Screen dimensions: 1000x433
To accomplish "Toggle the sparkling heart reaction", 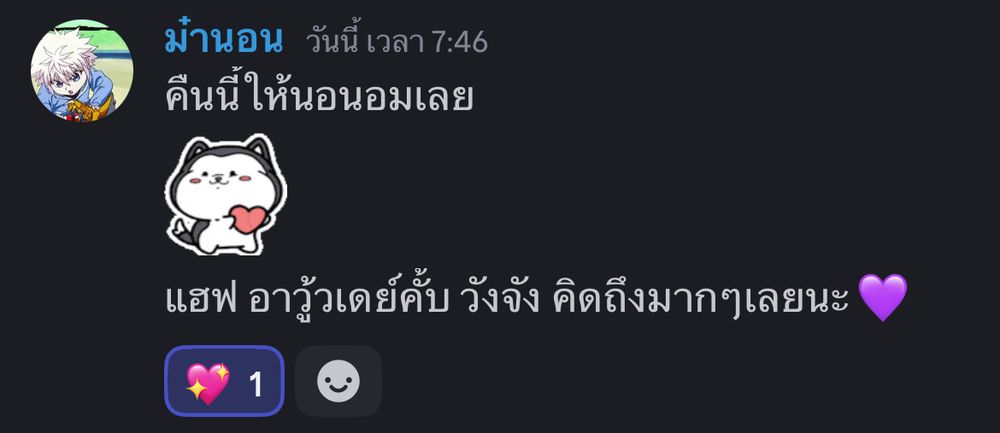I will pyautogui.click(x=224, y=381).
